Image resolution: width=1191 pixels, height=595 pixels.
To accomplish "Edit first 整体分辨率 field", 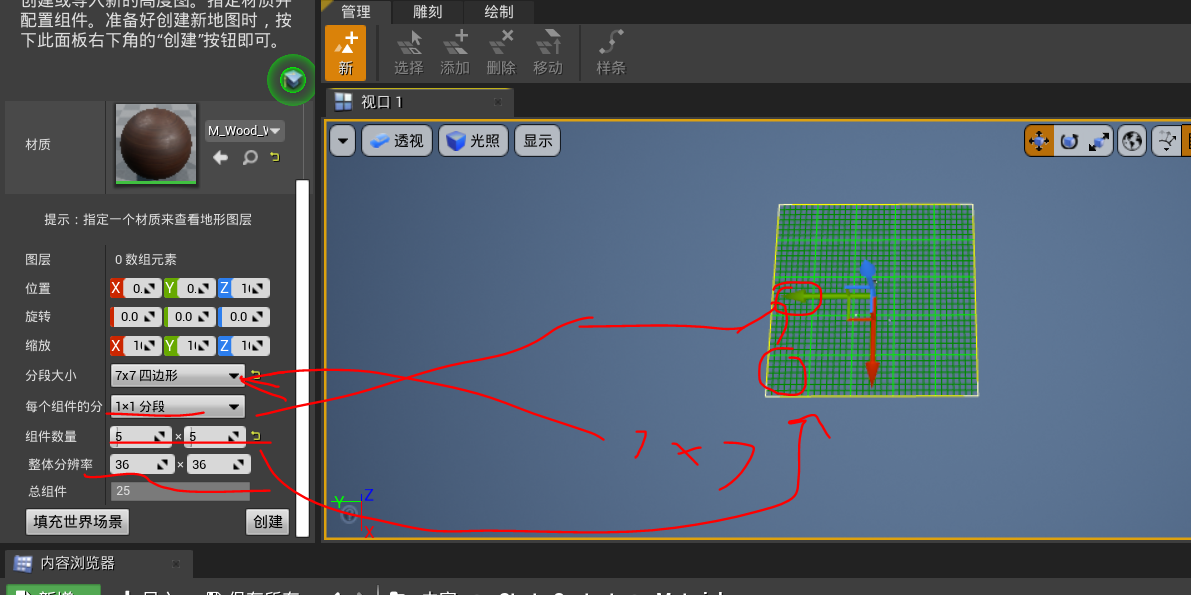I will tap(142, 464).
